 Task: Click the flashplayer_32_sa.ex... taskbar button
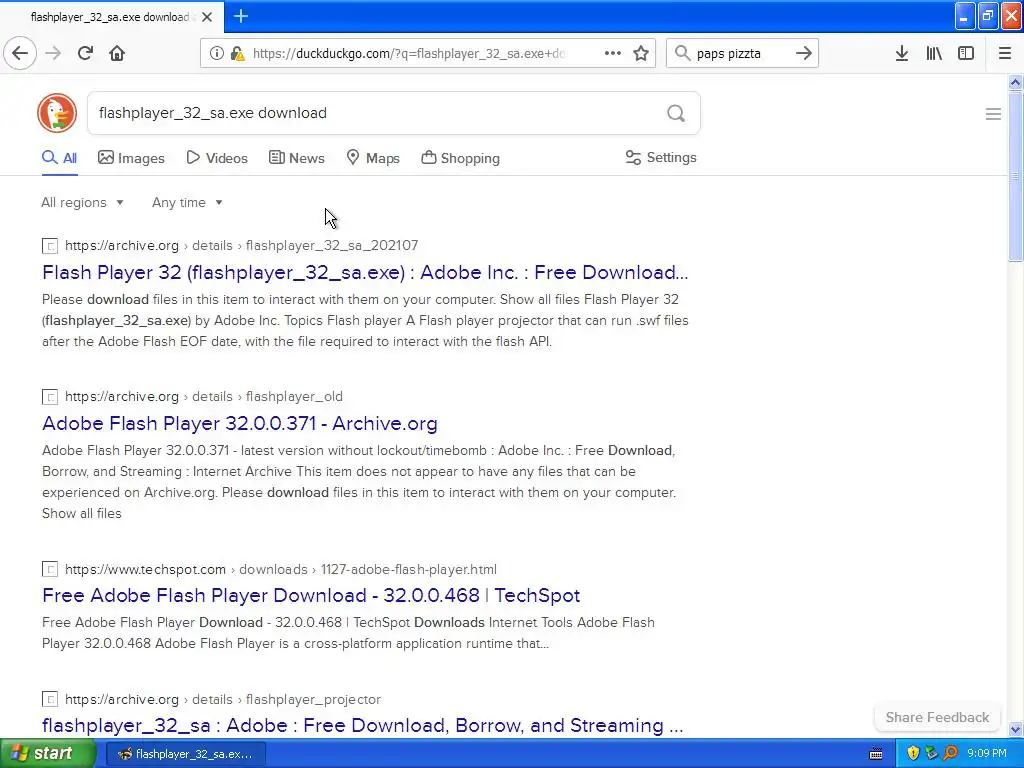click(x=185, y=754)
